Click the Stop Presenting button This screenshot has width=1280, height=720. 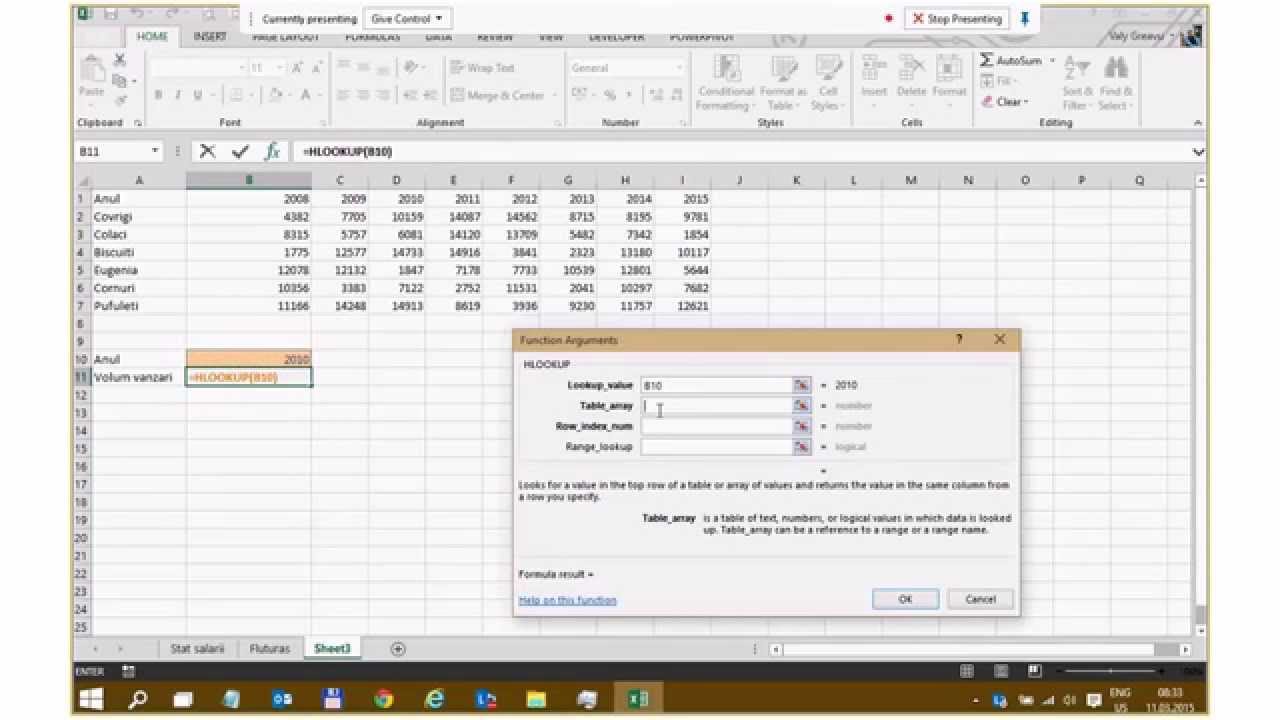pos(957,18)
